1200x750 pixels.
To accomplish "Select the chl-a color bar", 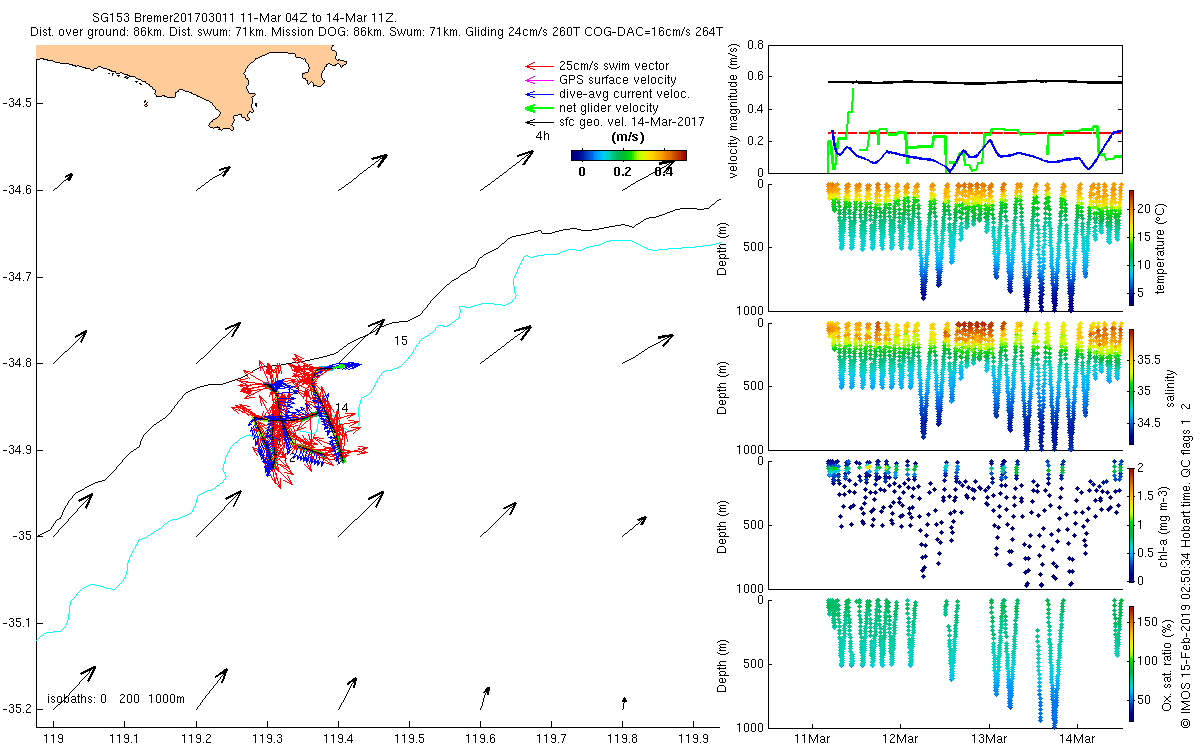I will tap(1132, 523).
